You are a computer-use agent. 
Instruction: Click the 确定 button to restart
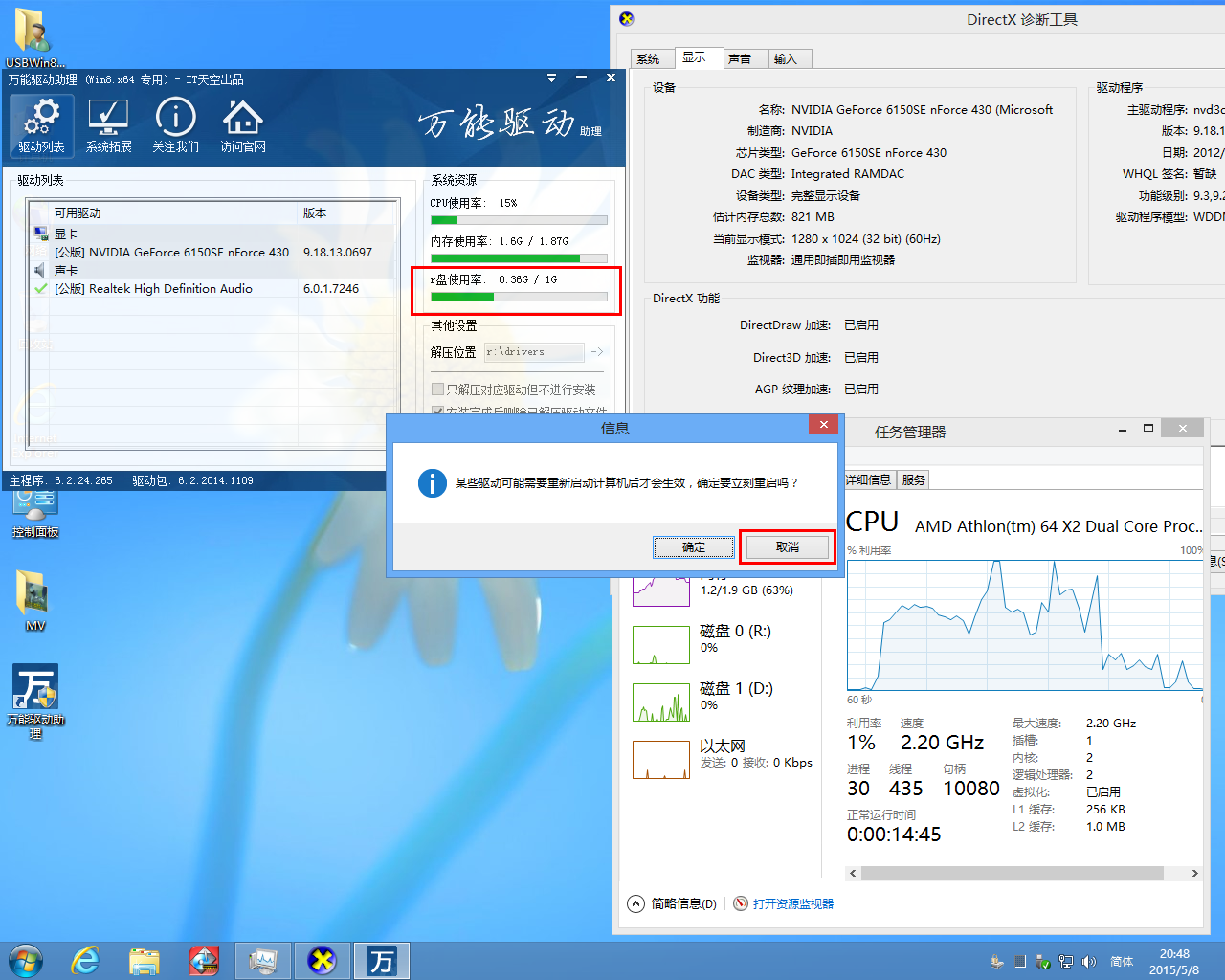[x=694, y=547]
